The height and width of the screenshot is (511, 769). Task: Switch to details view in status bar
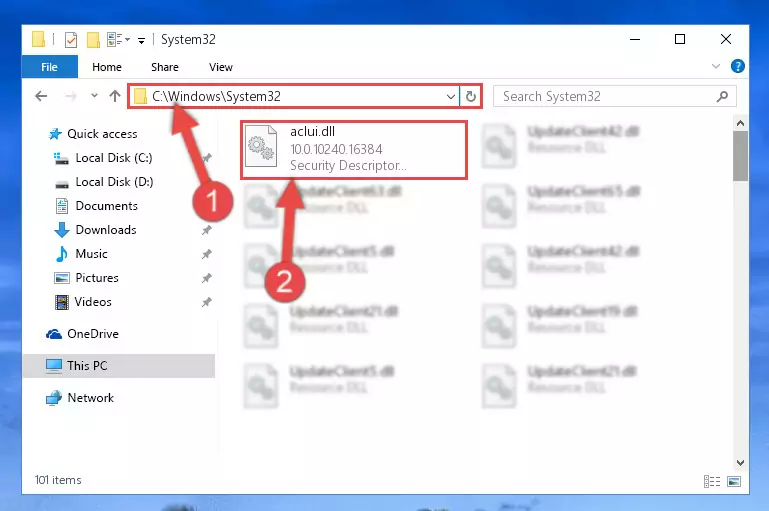(x=712, y=482)
